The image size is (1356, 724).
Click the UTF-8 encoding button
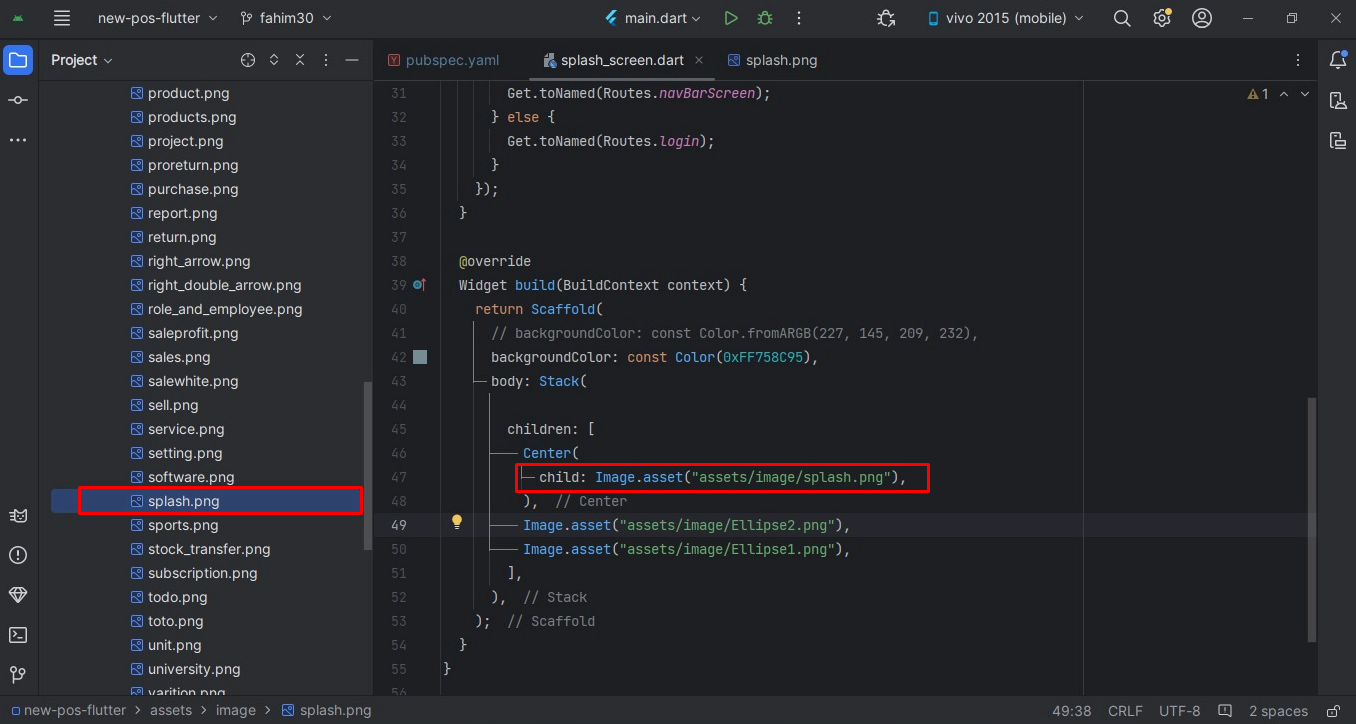1179,711
